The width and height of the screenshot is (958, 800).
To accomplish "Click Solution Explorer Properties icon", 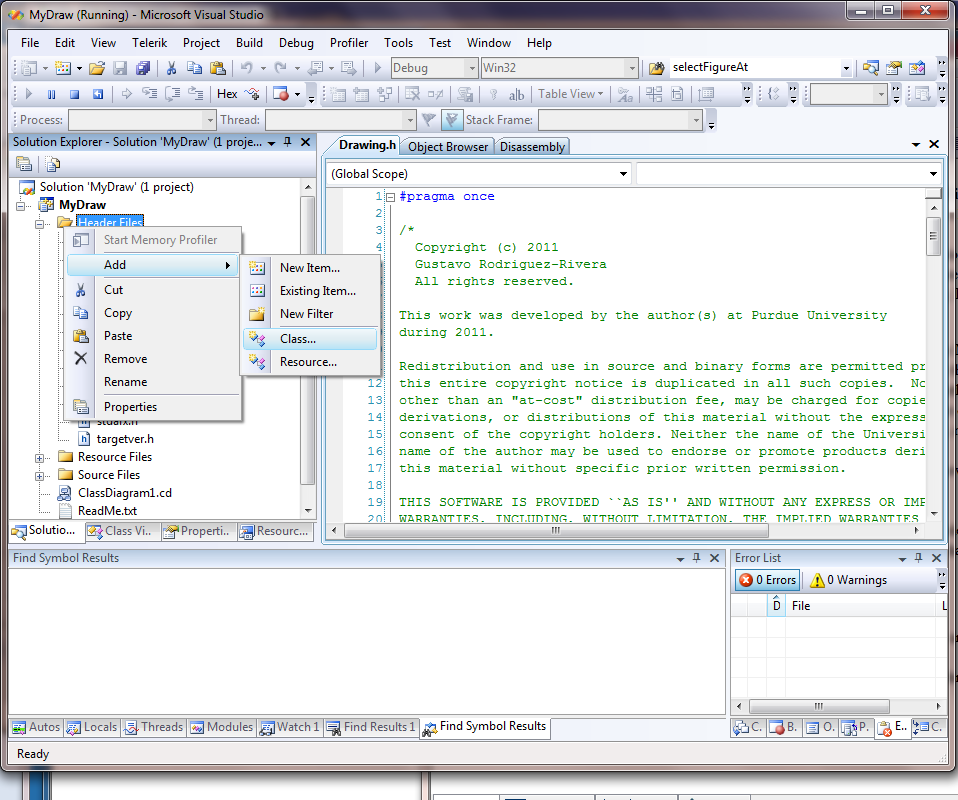I will point(24,164).
